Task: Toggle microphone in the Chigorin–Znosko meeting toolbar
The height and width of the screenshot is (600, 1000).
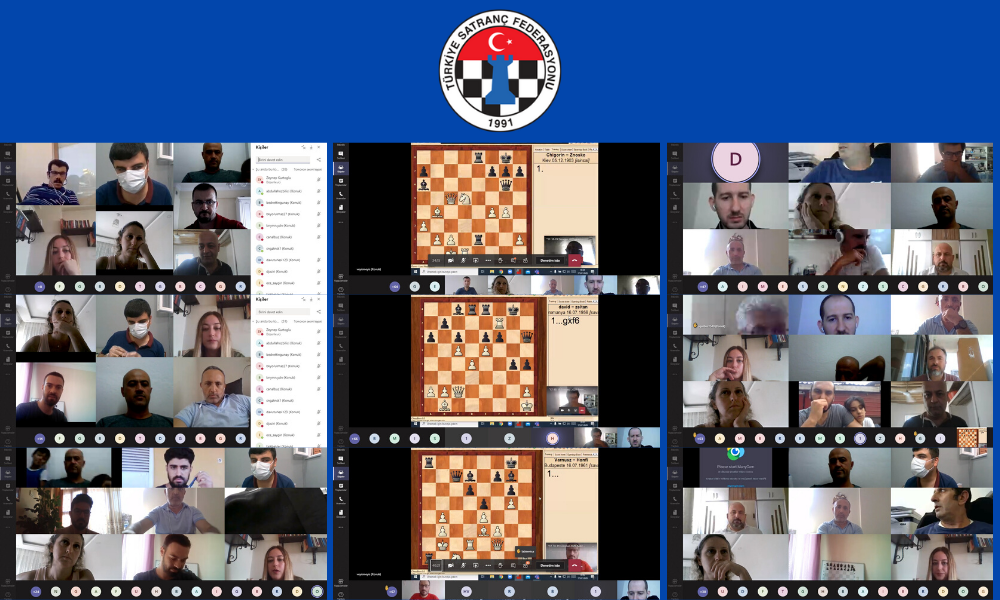Action: [x=463, y=260]
